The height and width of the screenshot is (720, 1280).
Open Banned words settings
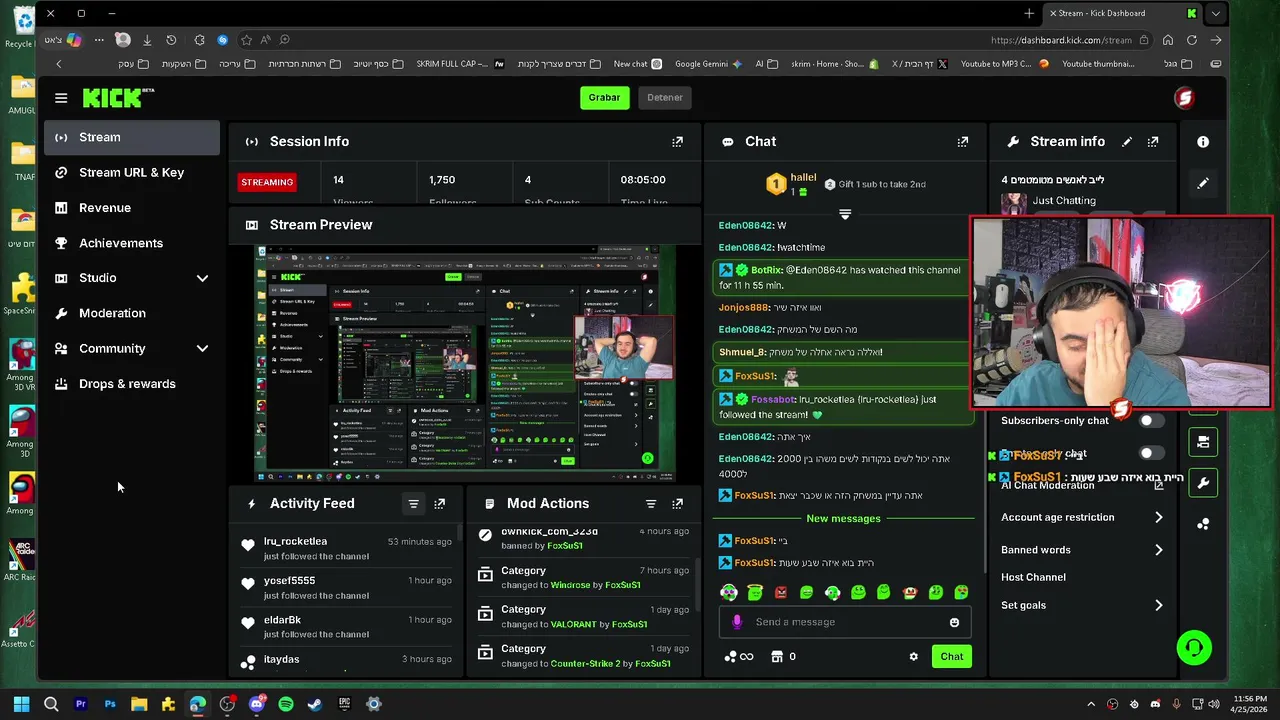click(x=1082, y=550)
